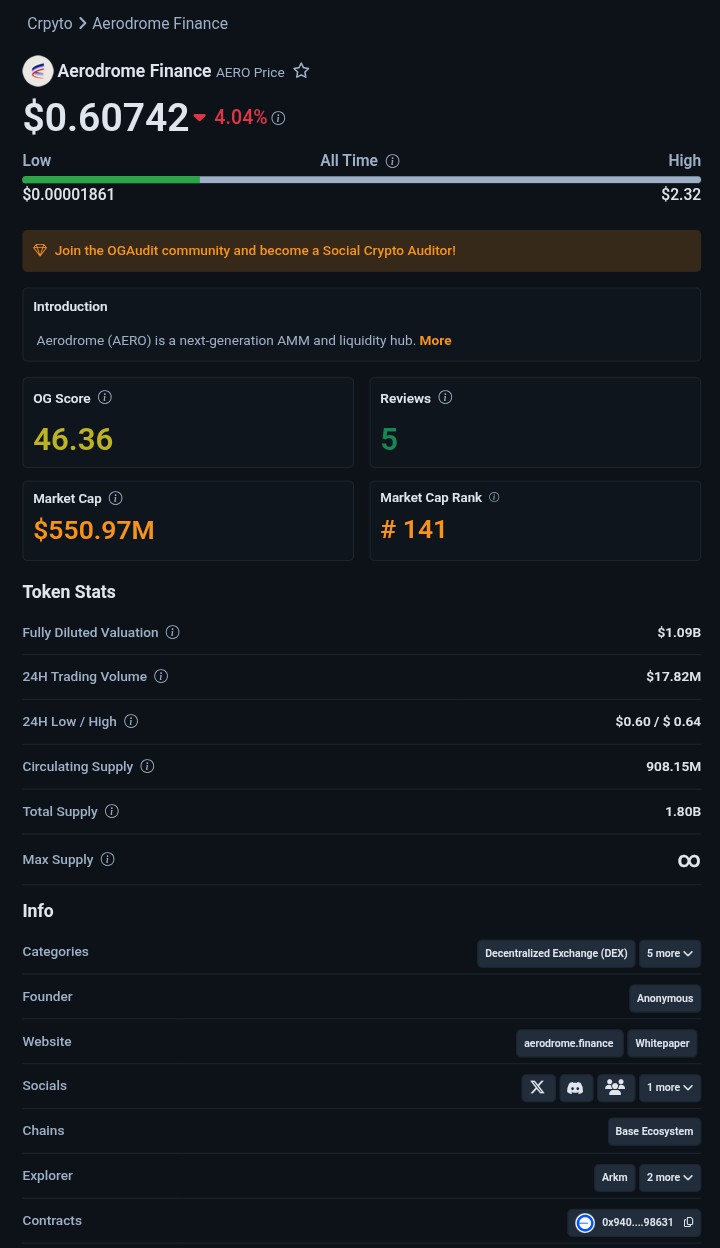The width and height of the screenshot is (720, 1248).
Task: Click the X (Twitter) social icon
Action: pos(538,1087)
